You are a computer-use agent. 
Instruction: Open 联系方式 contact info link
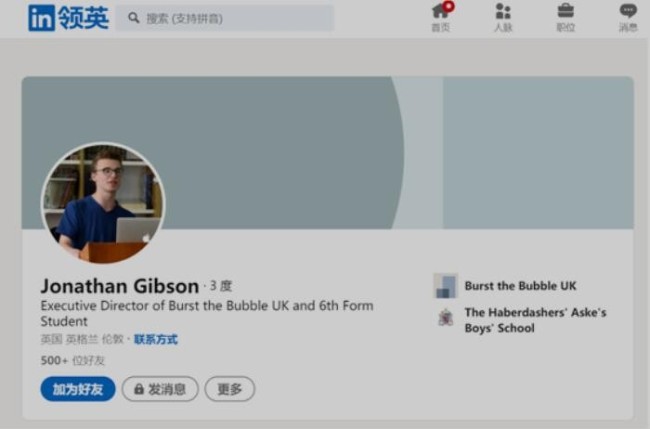[x=155, y=339]
